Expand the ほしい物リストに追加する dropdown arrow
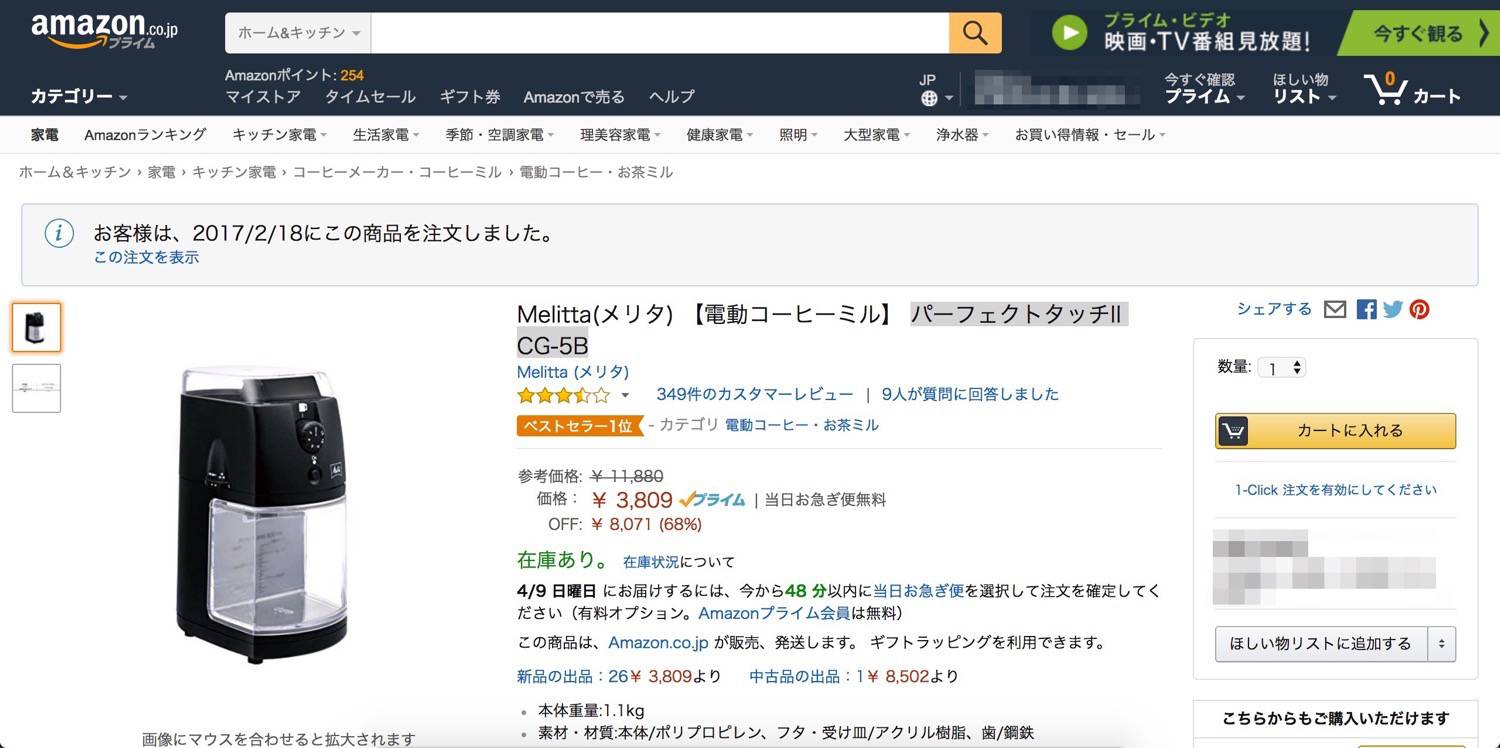The image size is (1500, 748). coord(1441,644)
